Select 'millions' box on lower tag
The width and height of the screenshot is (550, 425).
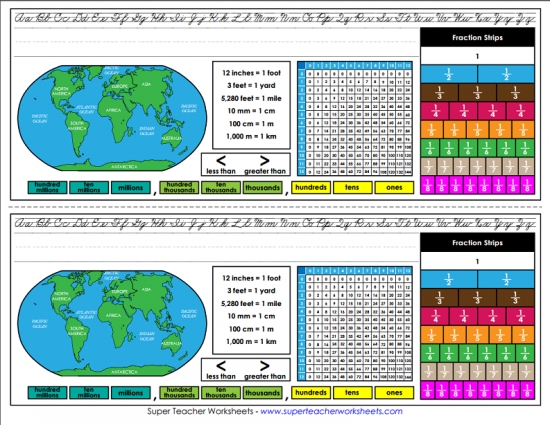(x=130, y=392)
